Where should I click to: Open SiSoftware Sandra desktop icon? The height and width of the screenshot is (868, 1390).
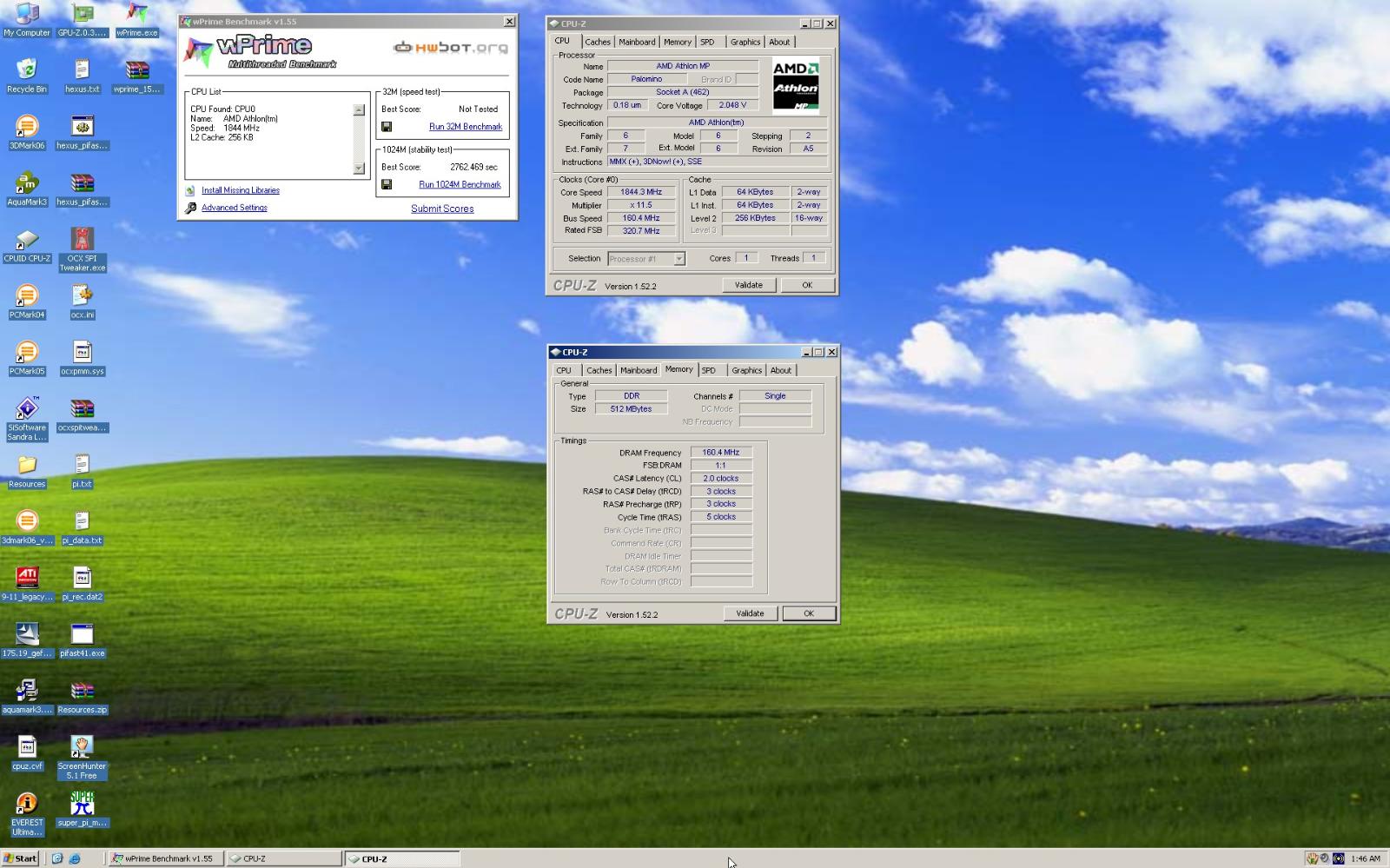tap(27, 419)
